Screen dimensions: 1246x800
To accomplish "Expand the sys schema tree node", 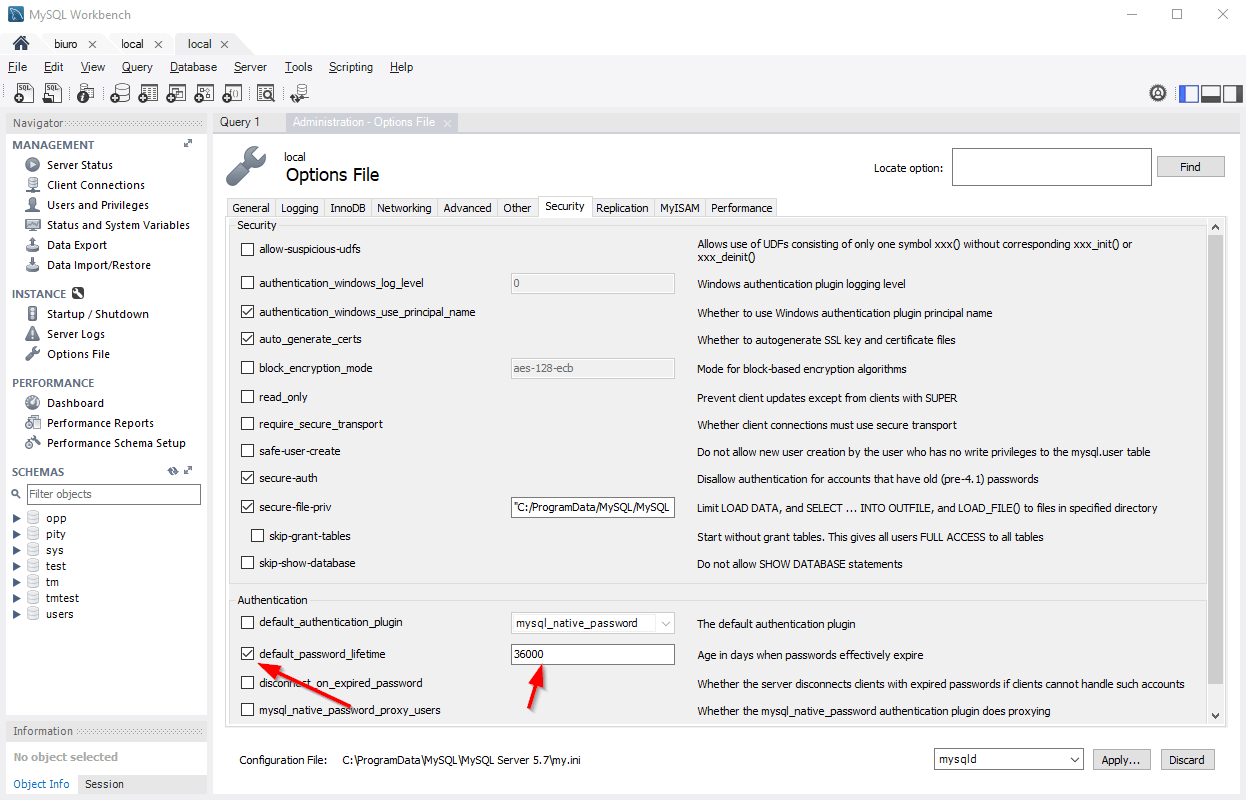I will click(x=17, y=550).
